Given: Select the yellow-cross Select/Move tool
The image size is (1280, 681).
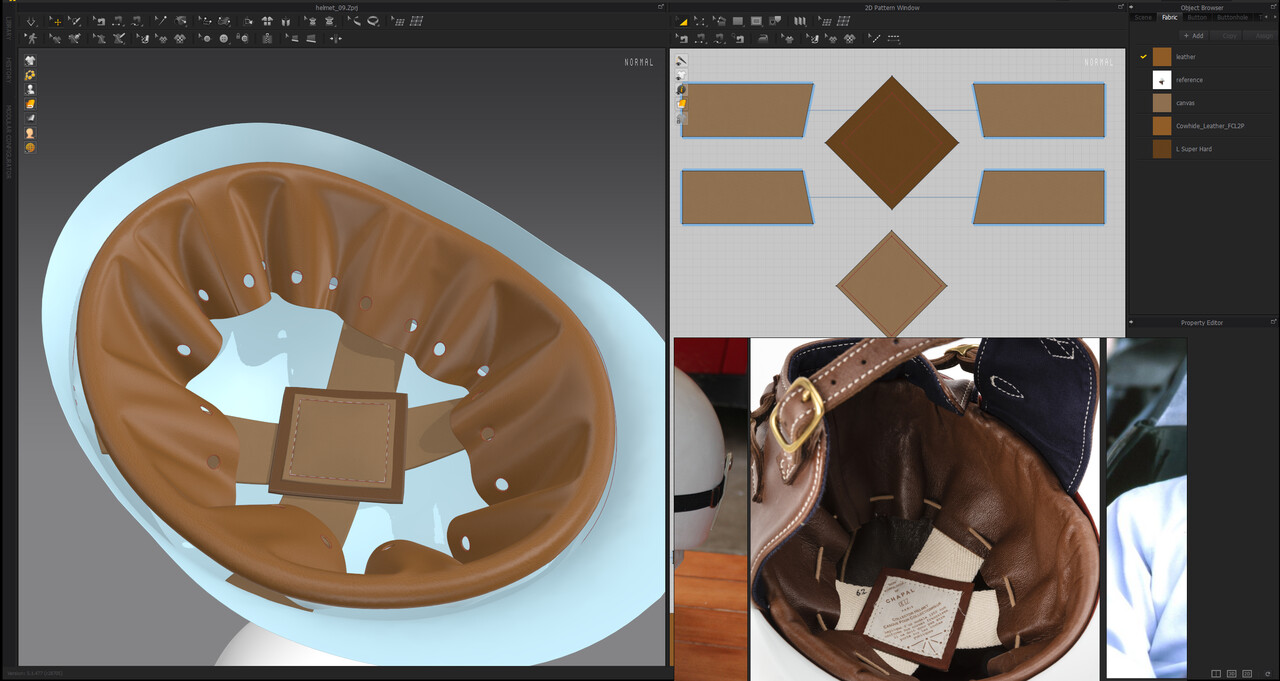Looking at the screenshot, I should click(56, 21).
